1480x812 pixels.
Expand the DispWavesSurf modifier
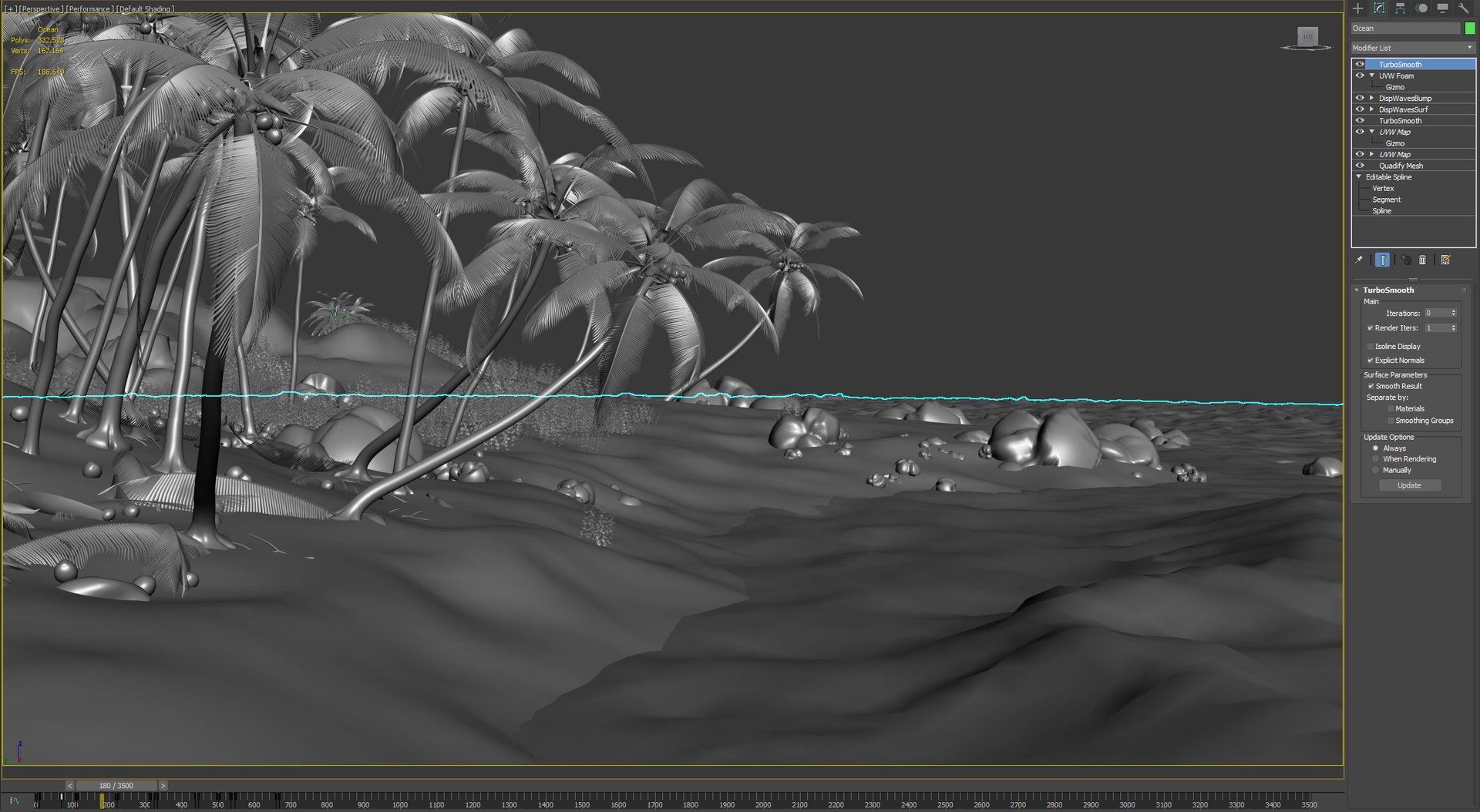[1371, 109]
